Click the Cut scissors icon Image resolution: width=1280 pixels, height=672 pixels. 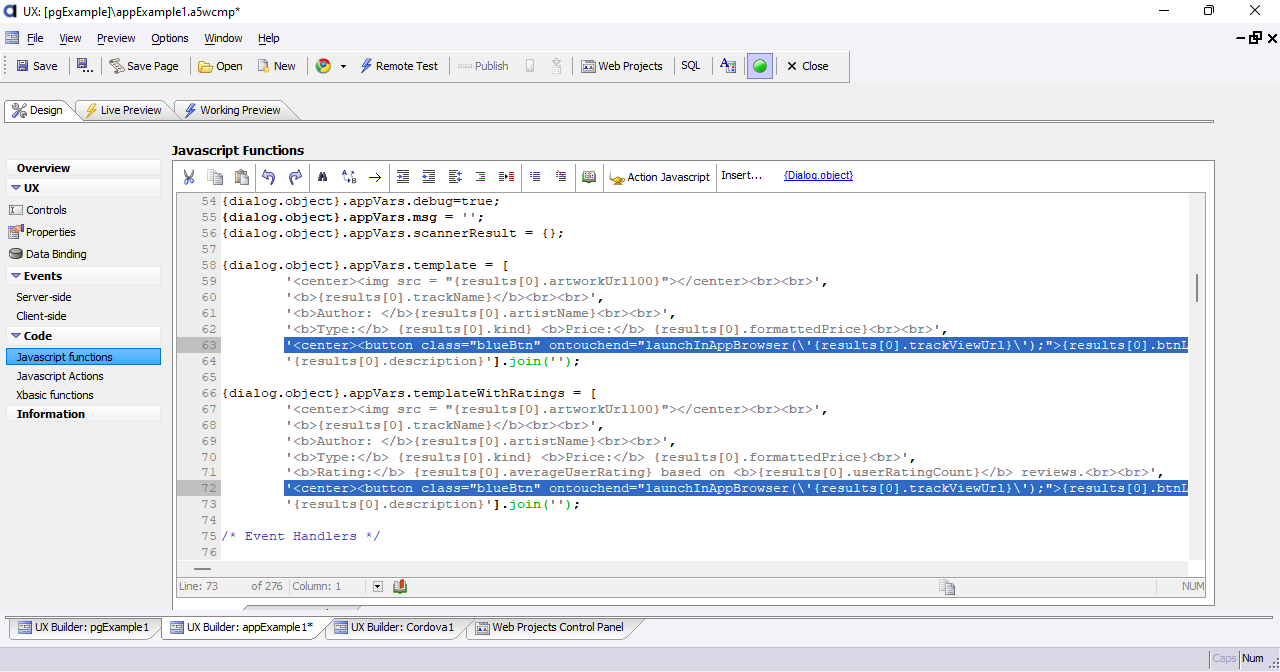pos(188,176)
